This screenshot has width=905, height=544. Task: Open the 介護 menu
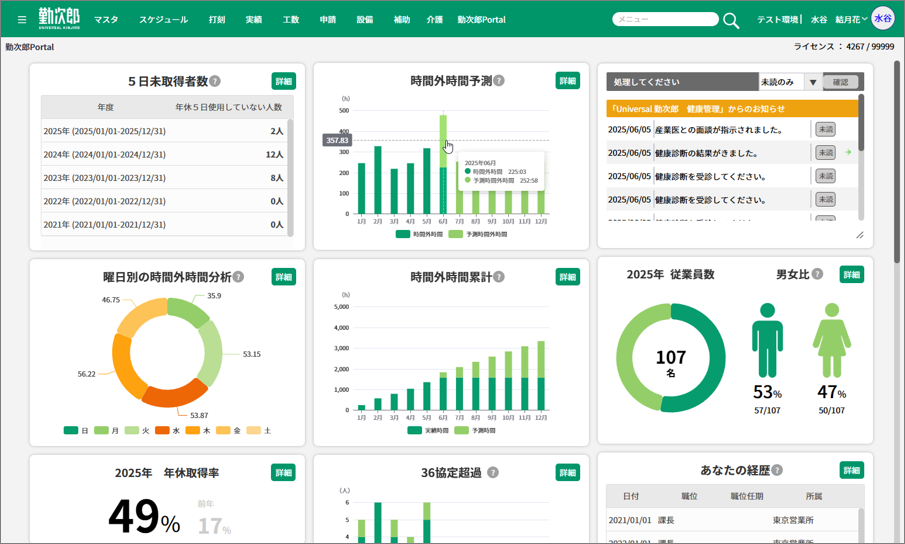[x=435, y=20]
